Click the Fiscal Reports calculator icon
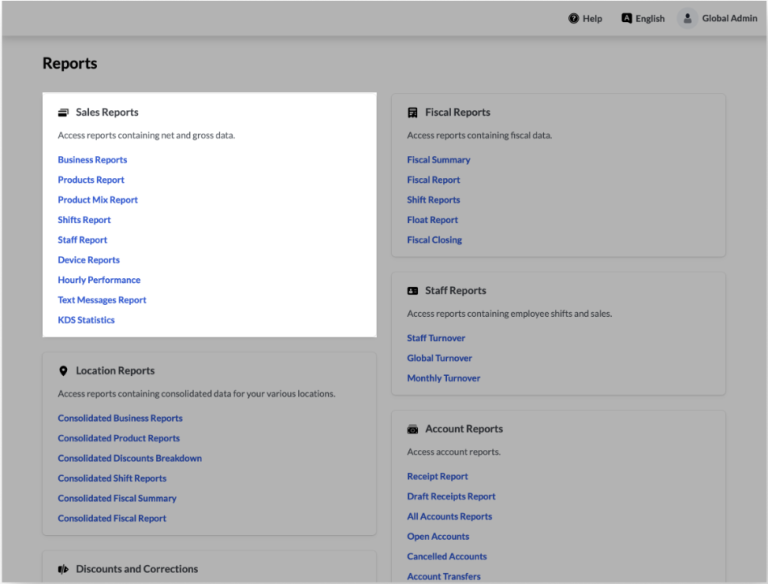768x584 pixels. point(412,113)
